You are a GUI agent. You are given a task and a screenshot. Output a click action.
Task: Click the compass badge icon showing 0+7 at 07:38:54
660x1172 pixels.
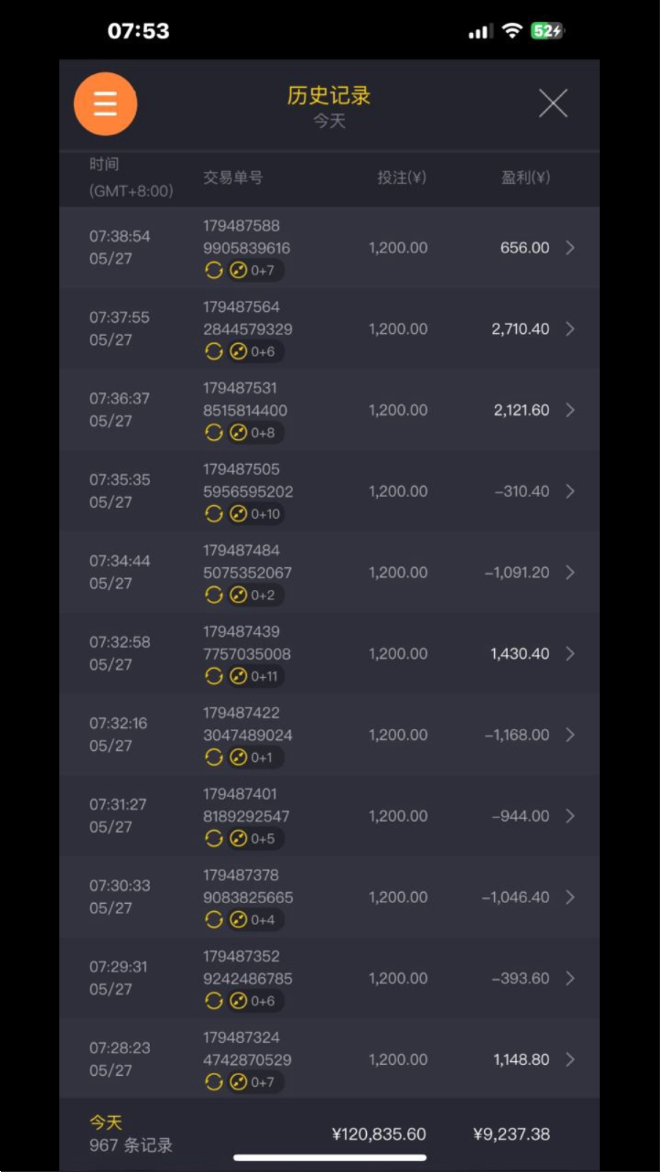pyautogui.click(x=239, y=270)
